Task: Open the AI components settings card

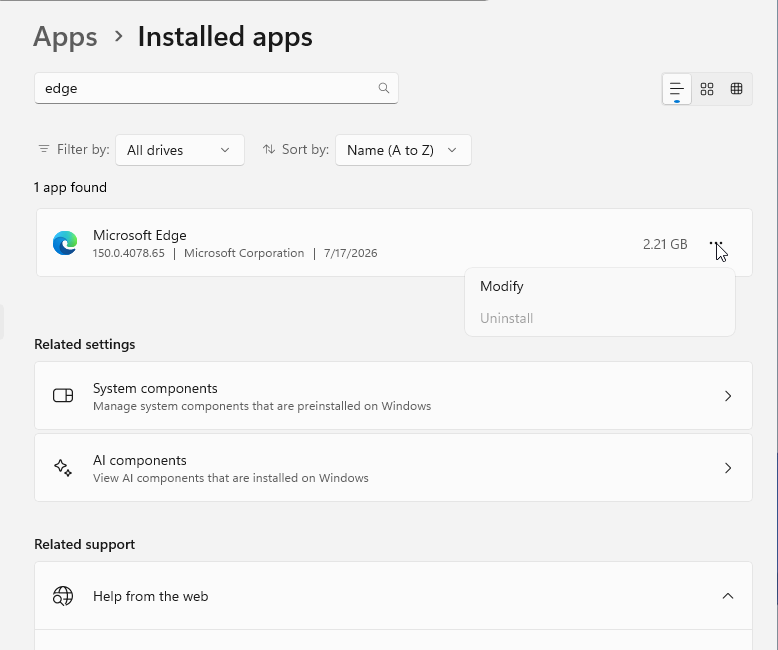Action: point(393,467)
